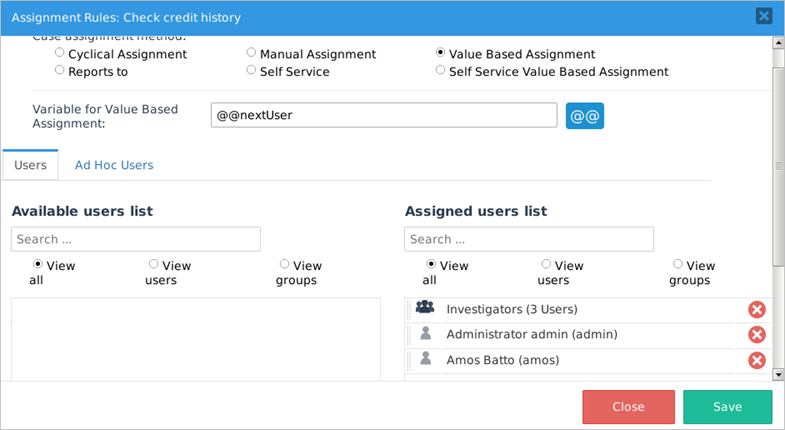Switch to the Ad Hoc Users tab
The width and height of the screenshot is (785, 430).
(x=114, y=165)
